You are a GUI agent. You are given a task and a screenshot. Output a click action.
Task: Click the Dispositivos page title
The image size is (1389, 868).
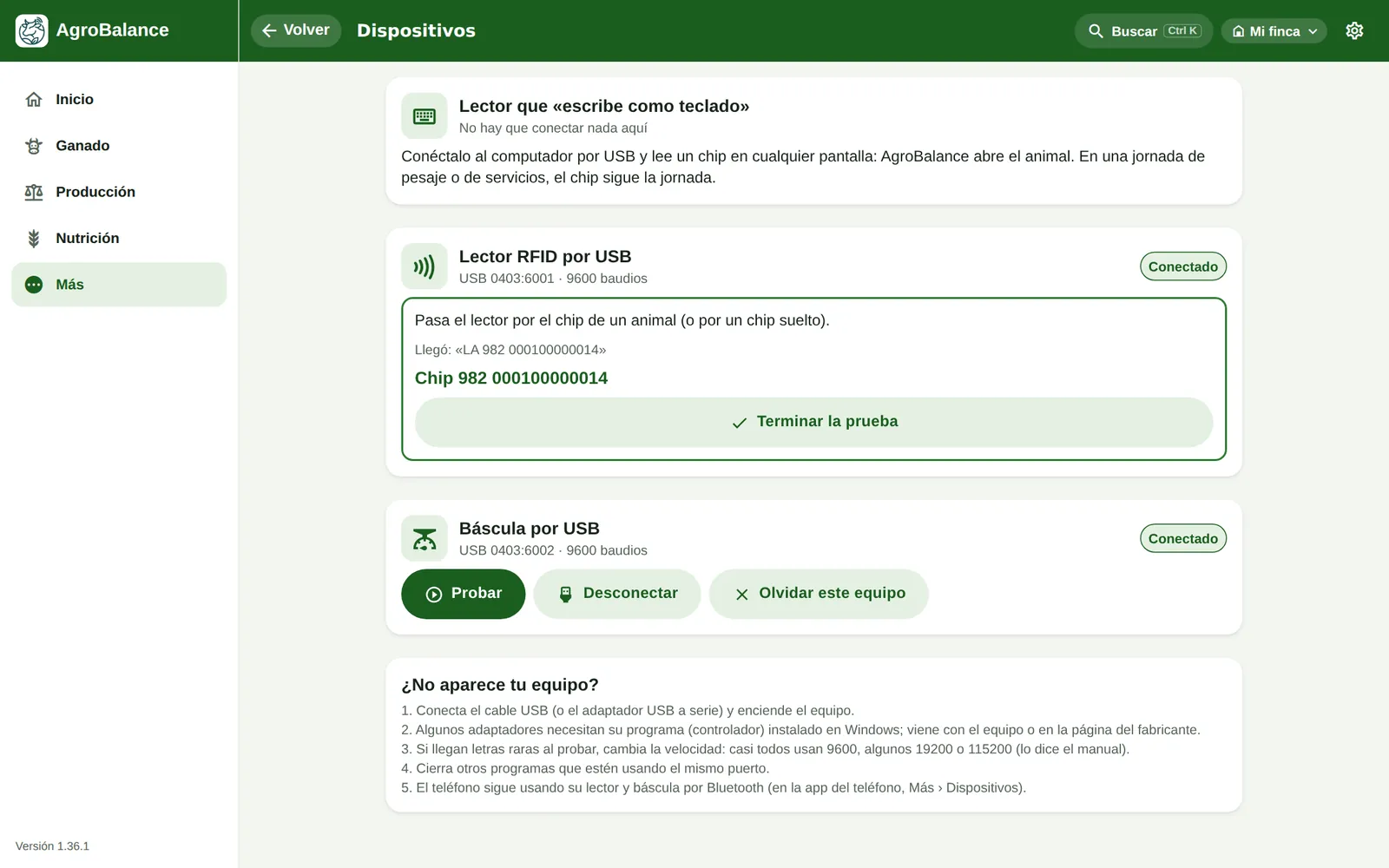coord(416,30)
